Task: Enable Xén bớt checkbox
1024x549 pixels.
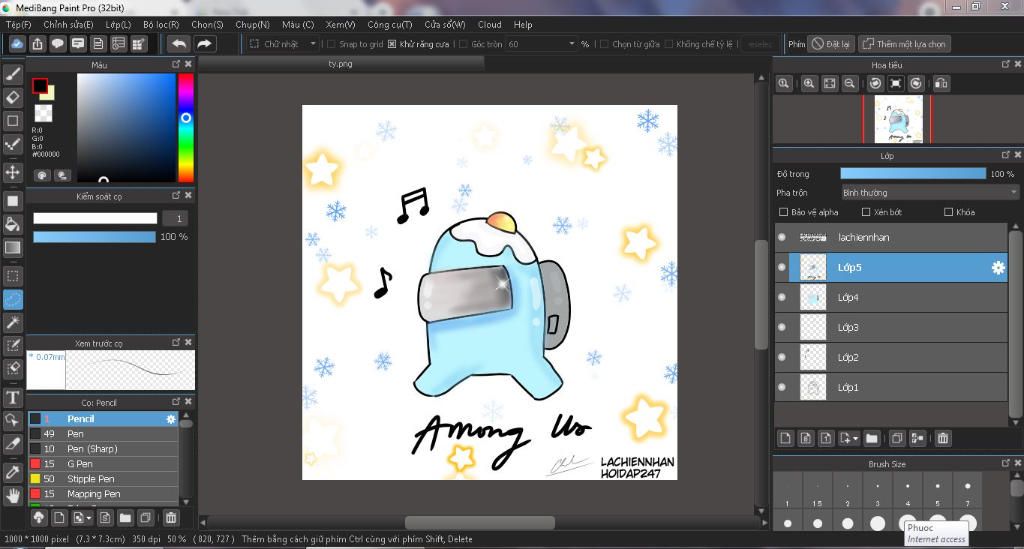Action: 866,212
